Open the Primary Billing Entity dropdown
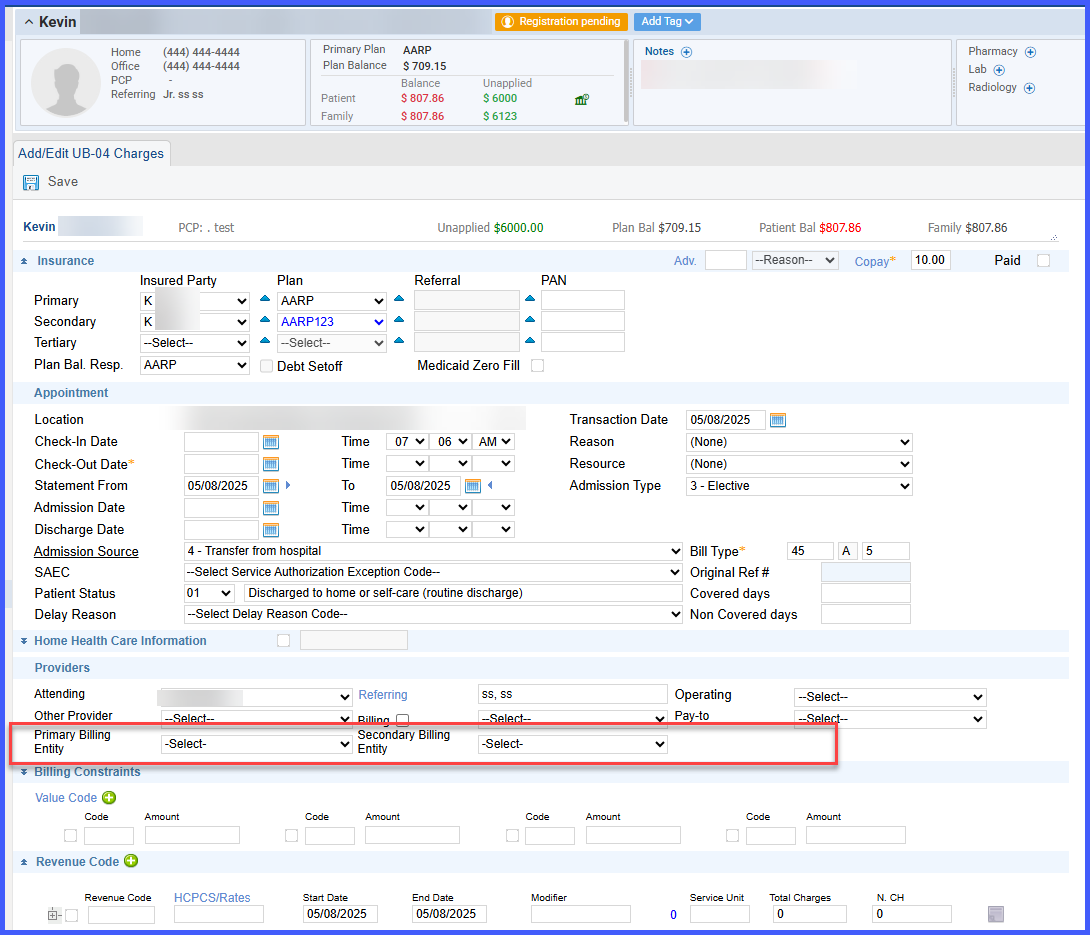 click(x=257, y=744)
